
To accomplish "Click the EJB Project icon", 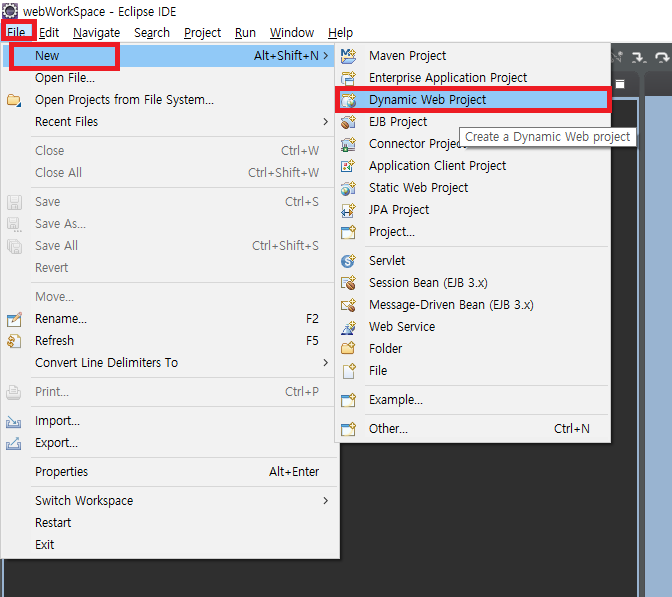I will [x=348, y=122].
